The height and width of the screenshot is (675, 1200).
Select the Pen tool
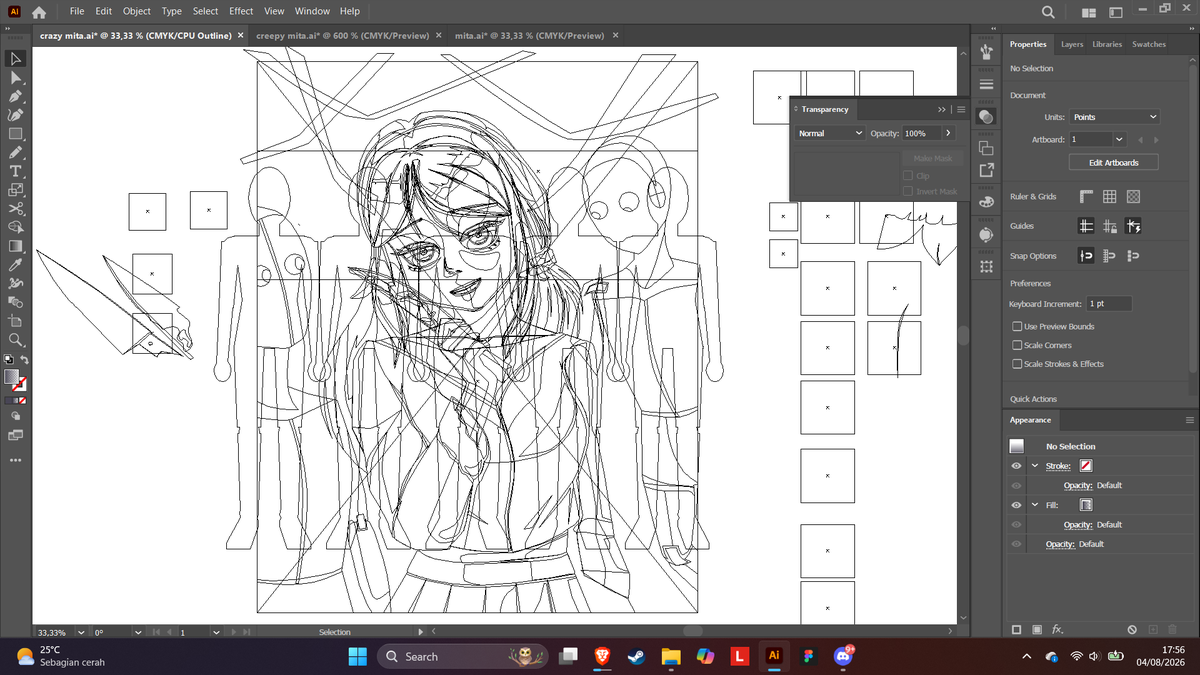[x=16, y=96]
